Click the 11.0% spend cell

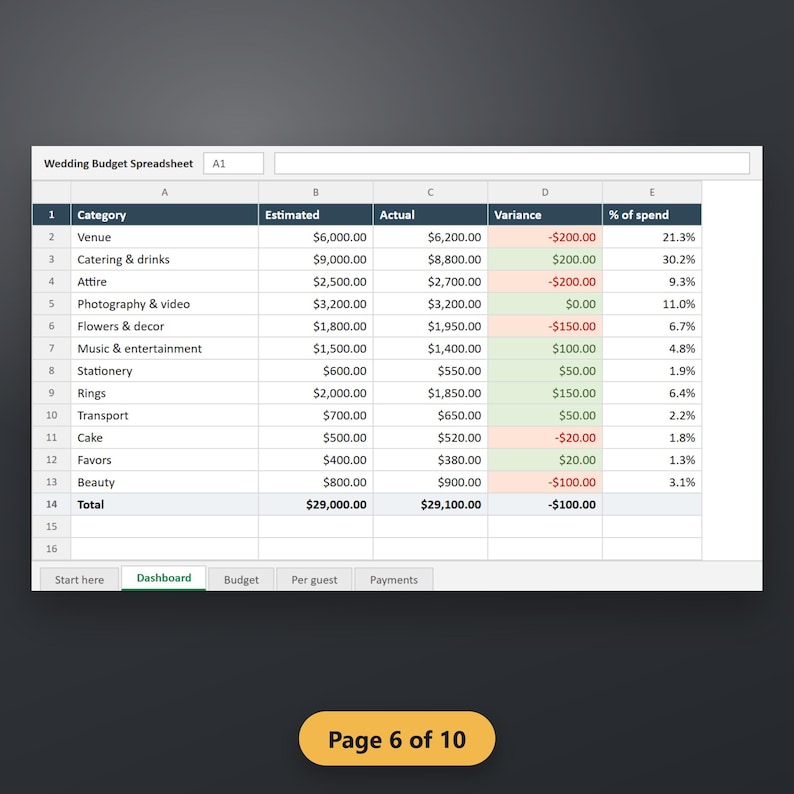tap(652, 304)
